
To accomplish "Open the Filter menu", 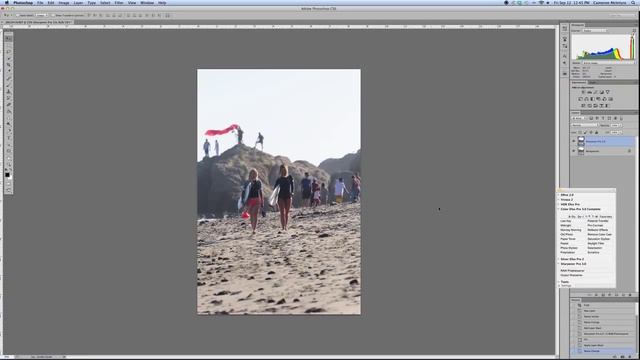I will click(x=119, y=3).
